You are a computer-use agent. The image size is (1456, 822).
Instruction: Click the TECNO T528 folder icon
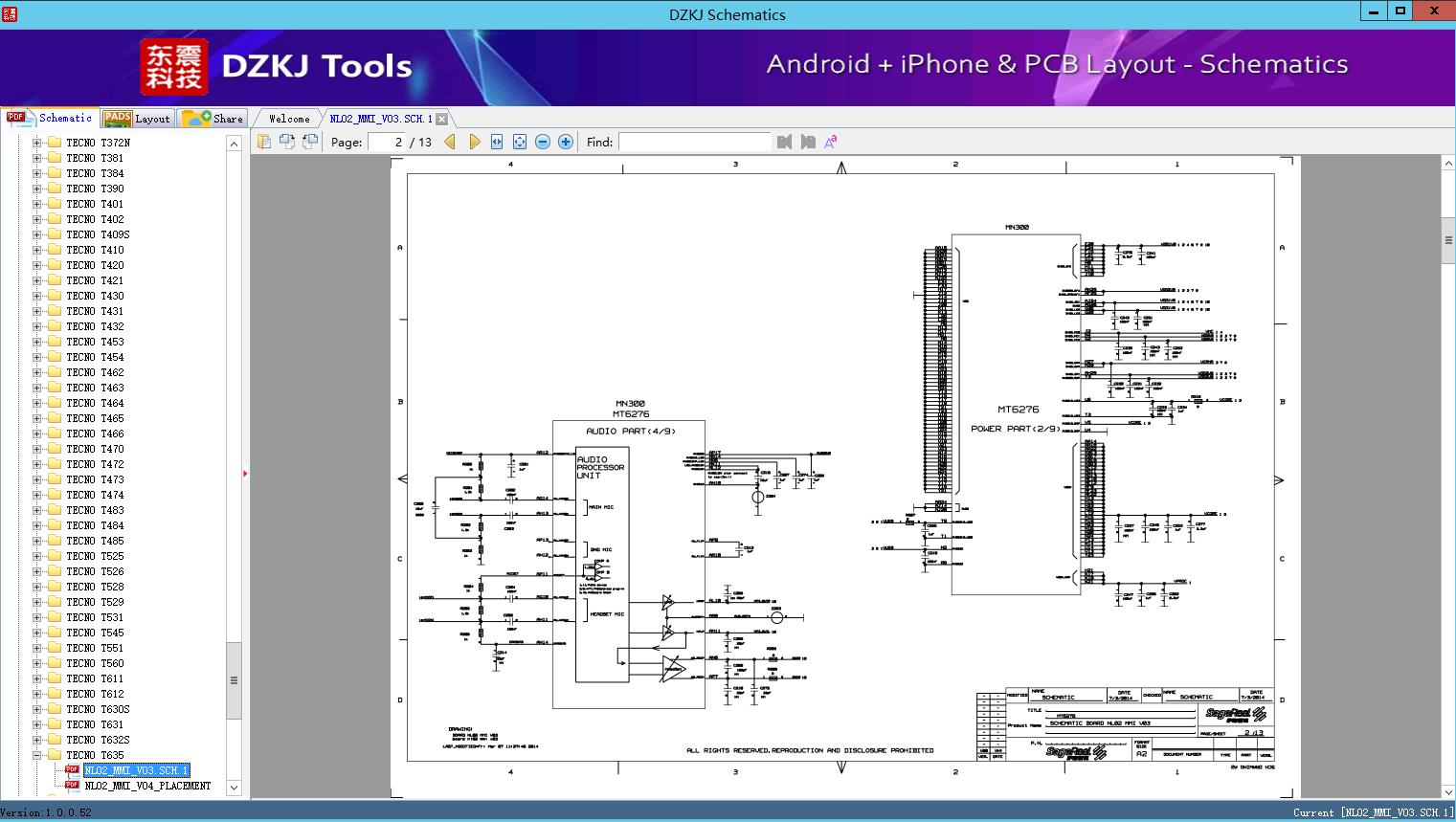[55, 587]
